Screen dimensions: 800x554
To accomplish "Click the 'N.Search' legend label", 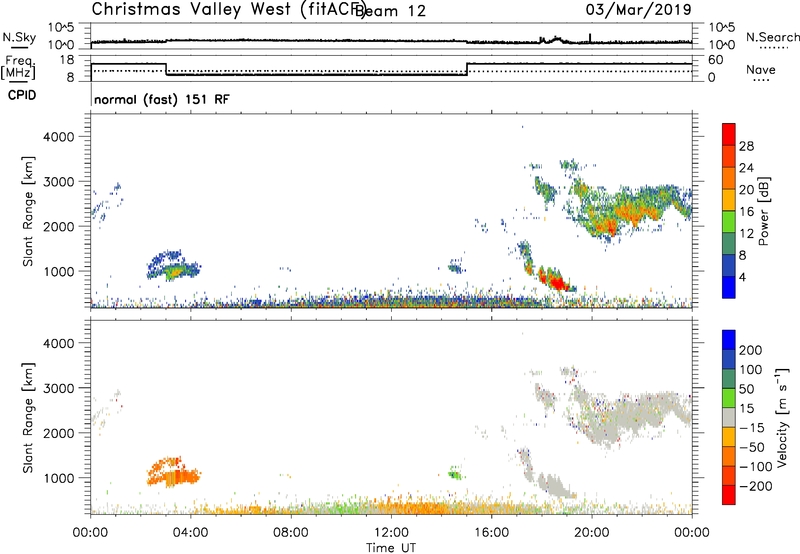I will pyautogui.click(x=772, y=37).
